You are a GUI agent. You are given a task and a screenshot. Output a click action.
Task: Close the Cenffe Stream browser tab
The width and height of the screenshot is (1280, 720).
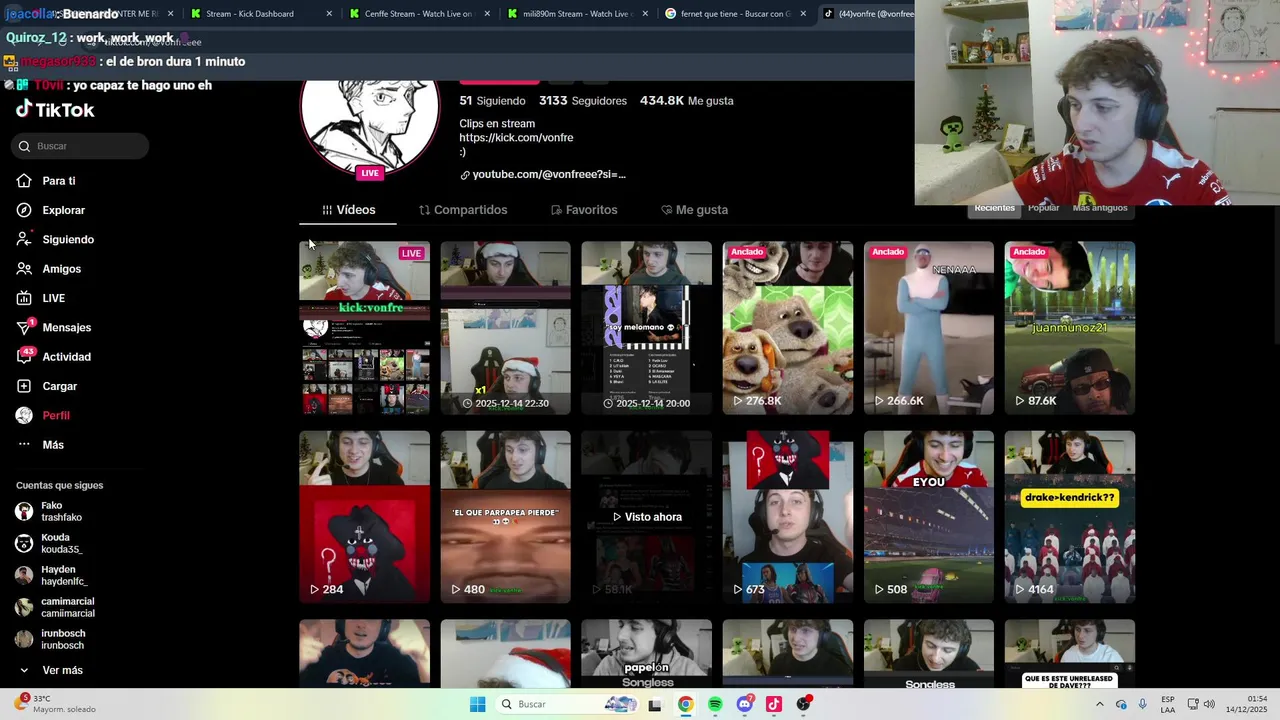click(x=487, y=14)
